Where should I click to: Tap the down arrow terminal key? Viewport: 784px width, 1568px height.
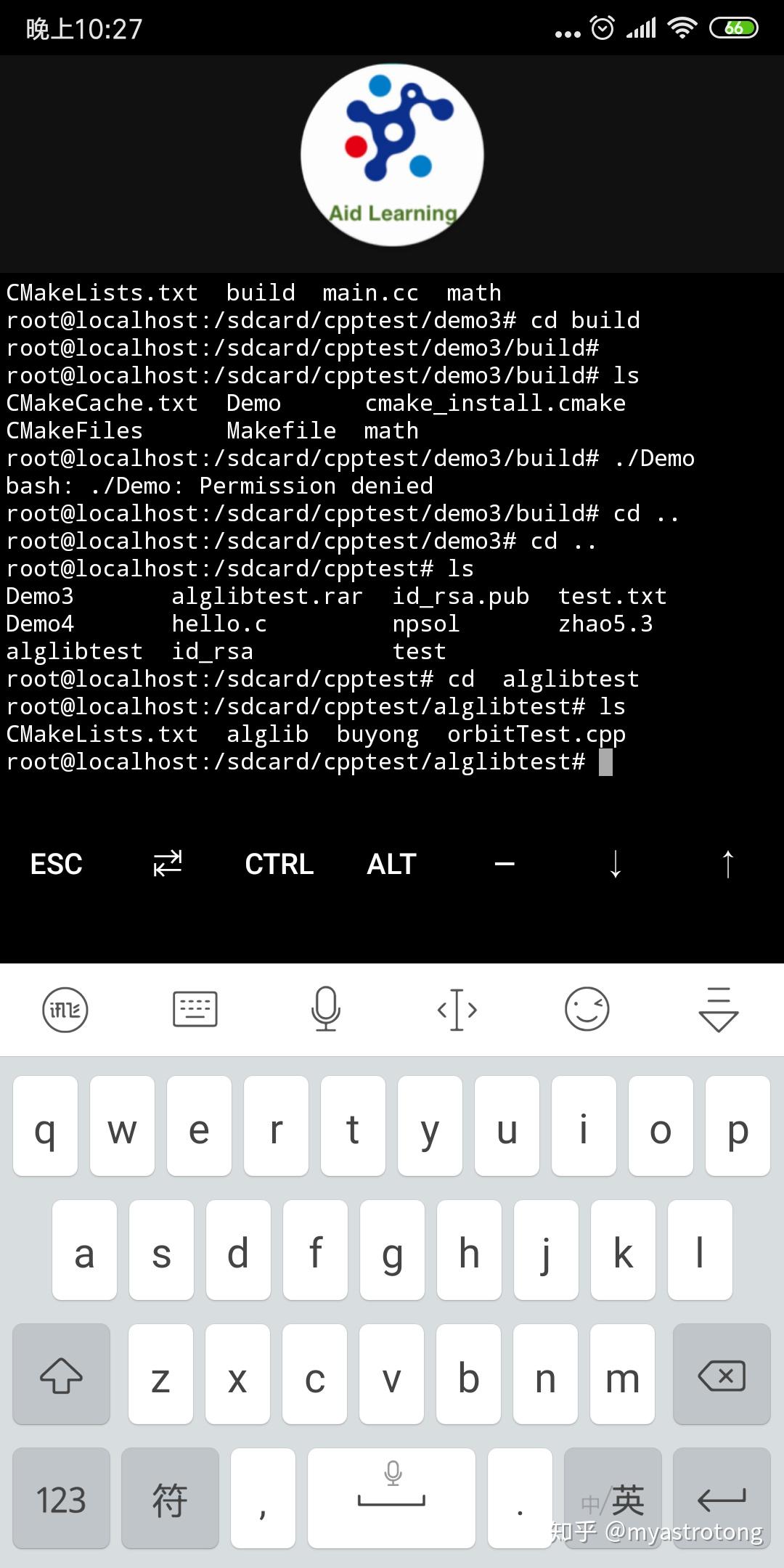point(616,864)
